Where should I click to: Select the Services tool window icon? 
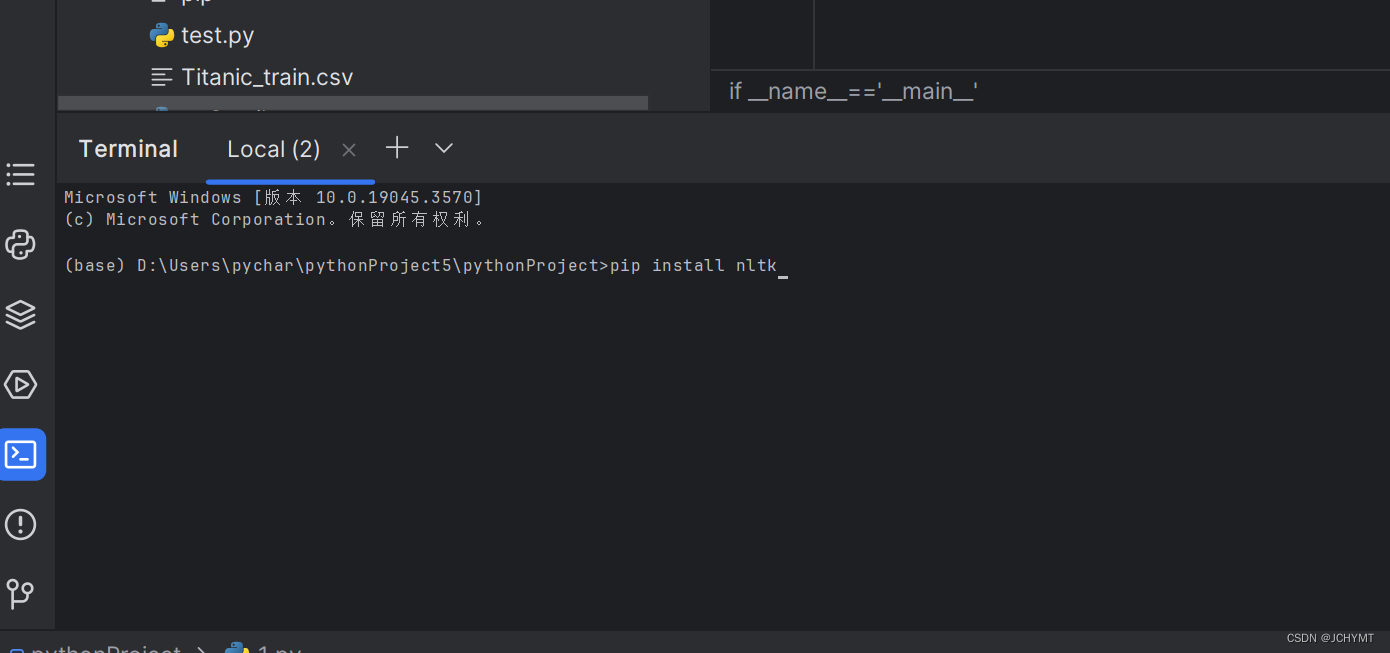[20, 314]
